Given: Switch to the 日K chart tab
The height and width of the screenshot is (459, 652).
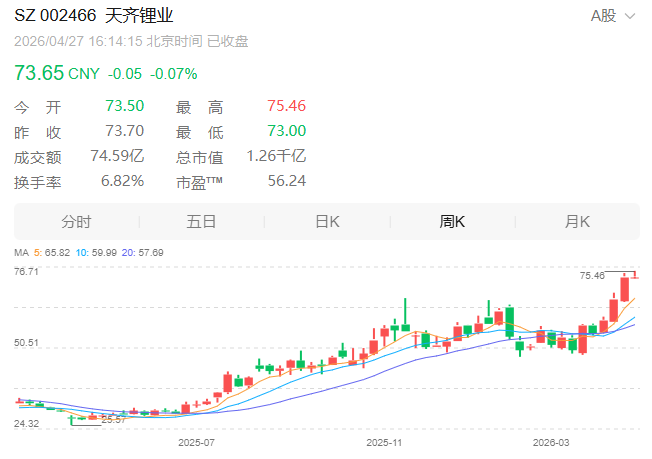Looking at the screenshot, I should pyautogui.click(x=327, y=222).
